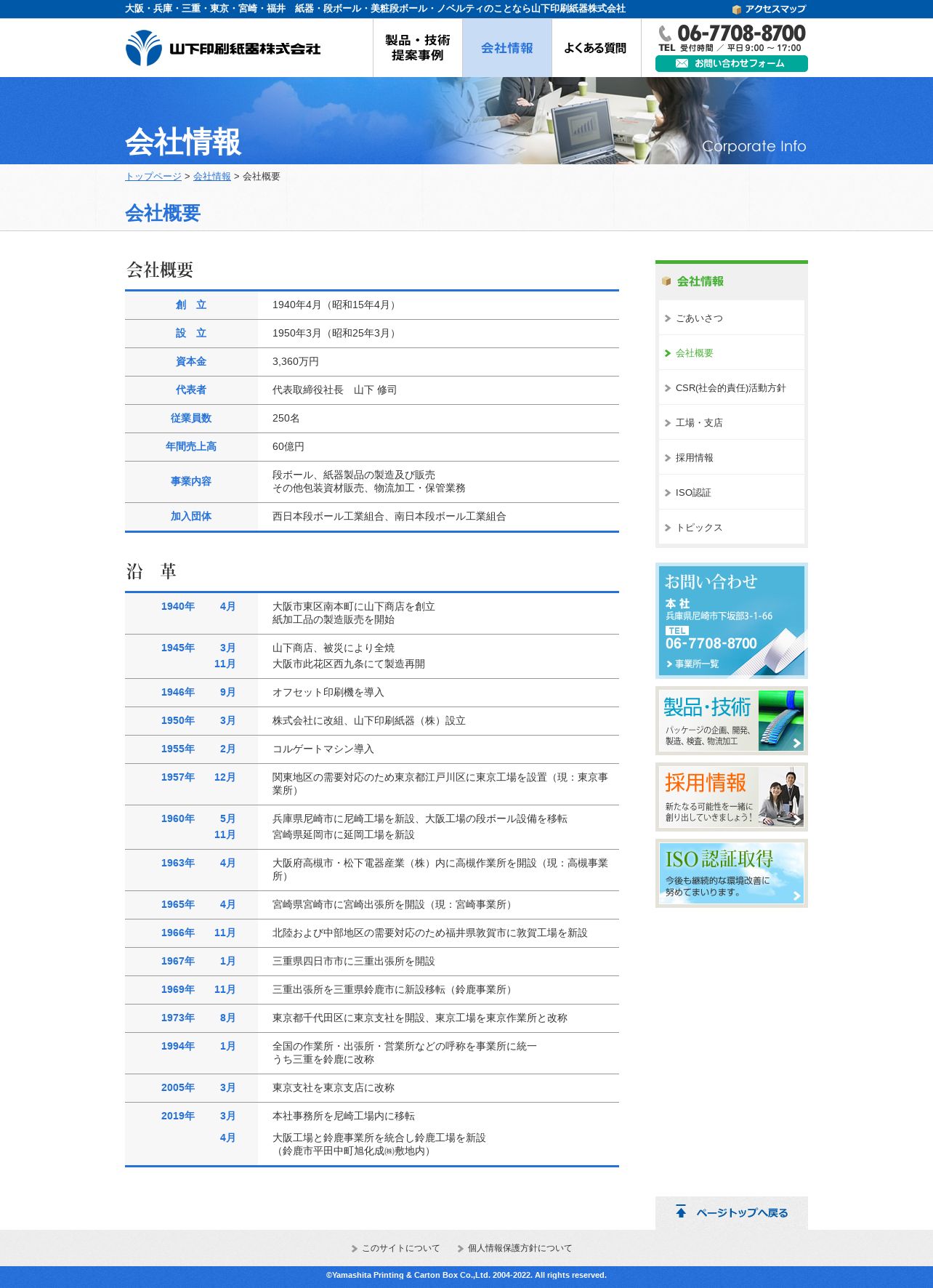Click the Yamashita company logo
The height and width of the screenshot is (1288, 933).
point(222,48)
